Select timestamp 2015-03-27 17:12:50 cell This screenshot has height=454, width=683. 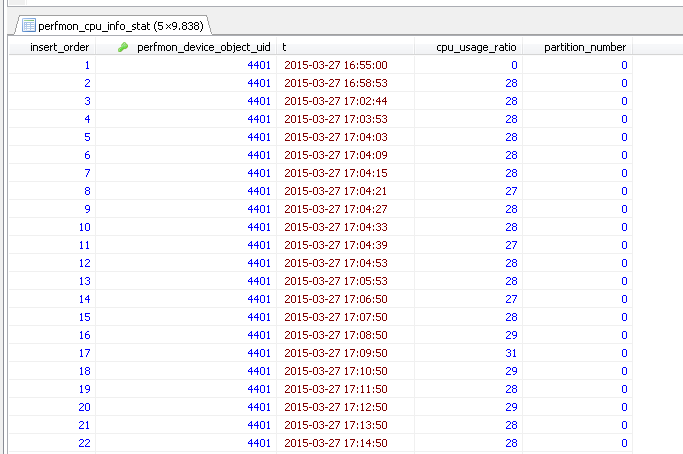[345, 407]
